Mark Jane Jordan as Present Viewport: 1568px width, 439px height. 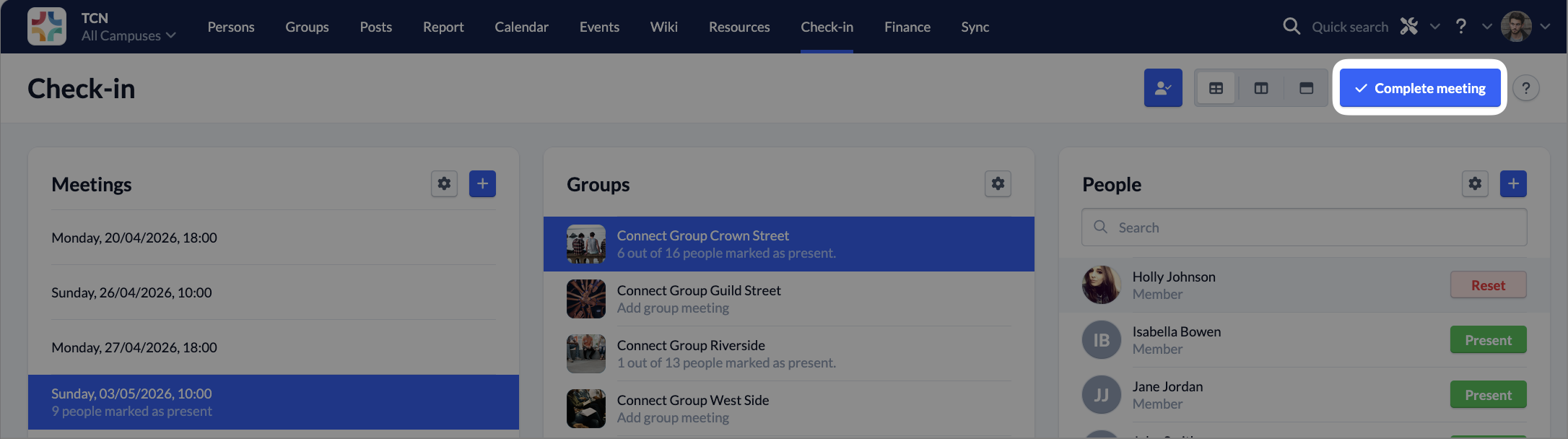click(1488, 395)
